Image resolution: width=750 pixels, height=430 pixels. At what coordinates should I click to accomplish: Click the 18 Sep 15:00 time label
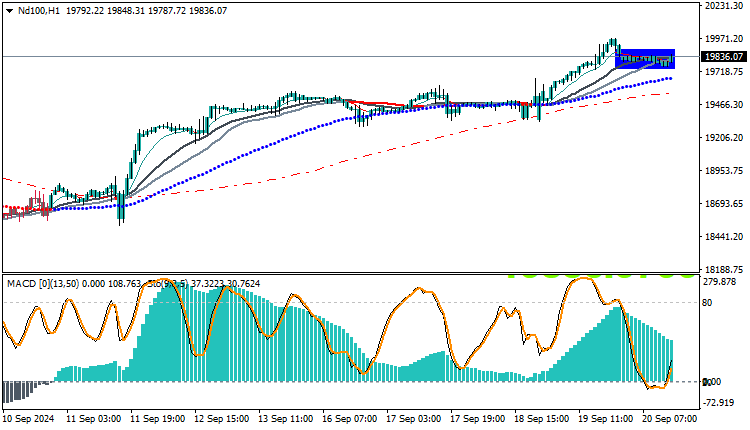click(x=542, y=419)
